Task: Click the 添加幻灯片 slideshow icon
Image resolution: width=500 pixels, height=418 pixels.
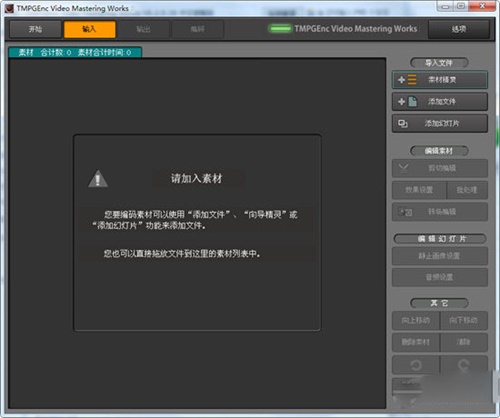Action: (x=403, y=124)
